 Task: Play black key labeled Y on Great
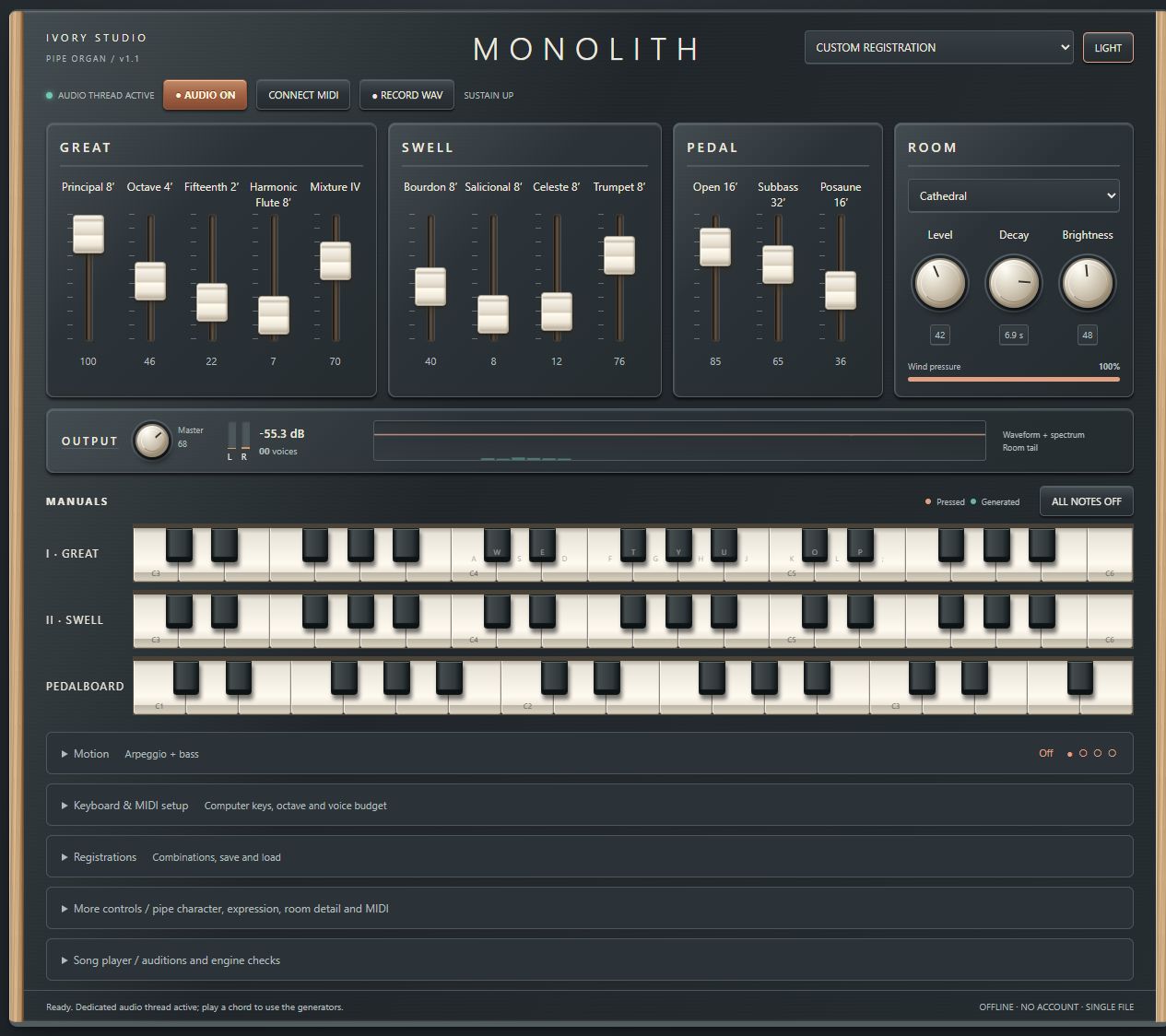tap(678, 544)
